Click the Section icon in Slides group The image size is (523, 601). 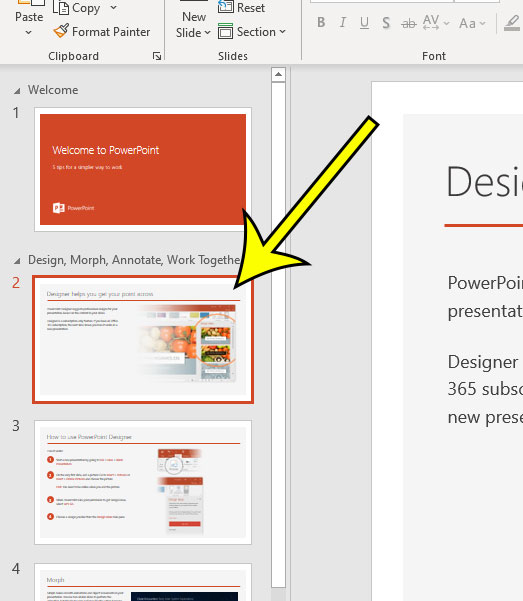pos(225,31)
